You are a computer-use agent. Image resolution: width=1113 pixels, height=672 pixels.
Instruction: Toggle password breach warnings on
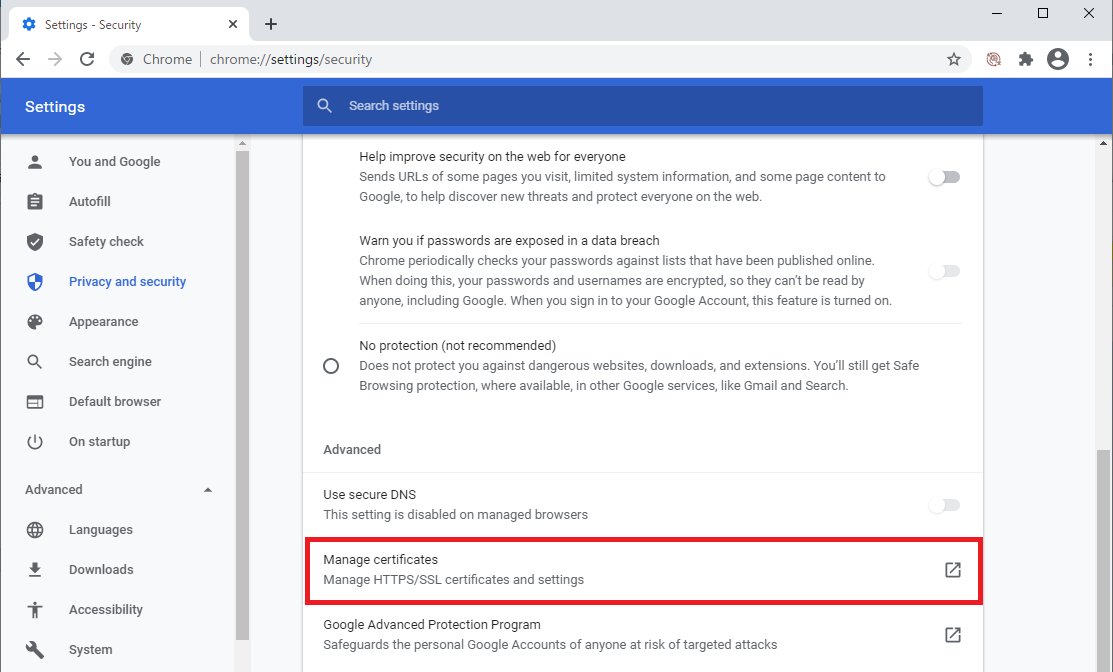[943, 270]
